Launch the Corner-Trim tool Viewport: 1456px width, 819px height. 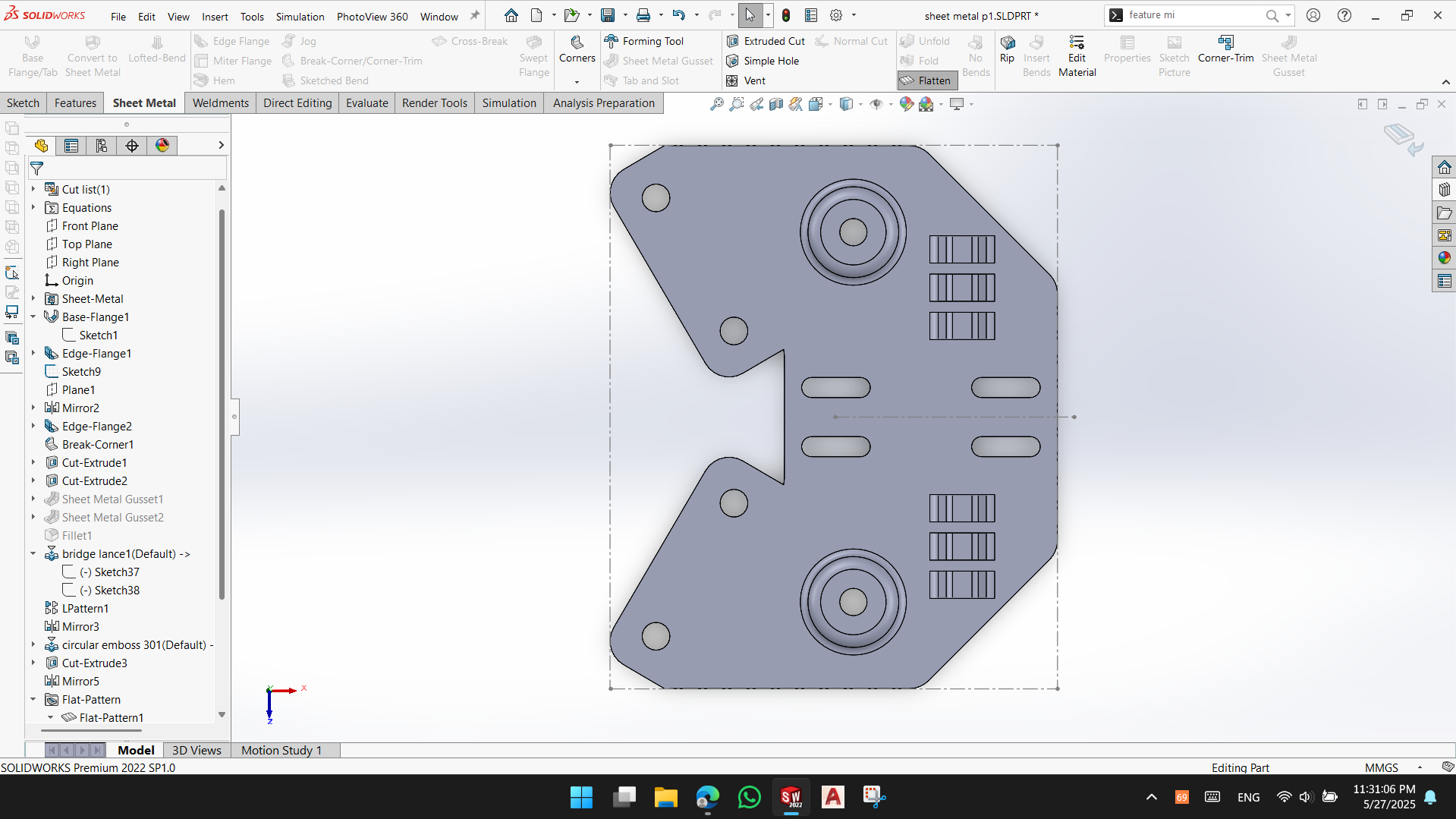click(1225, 50)
